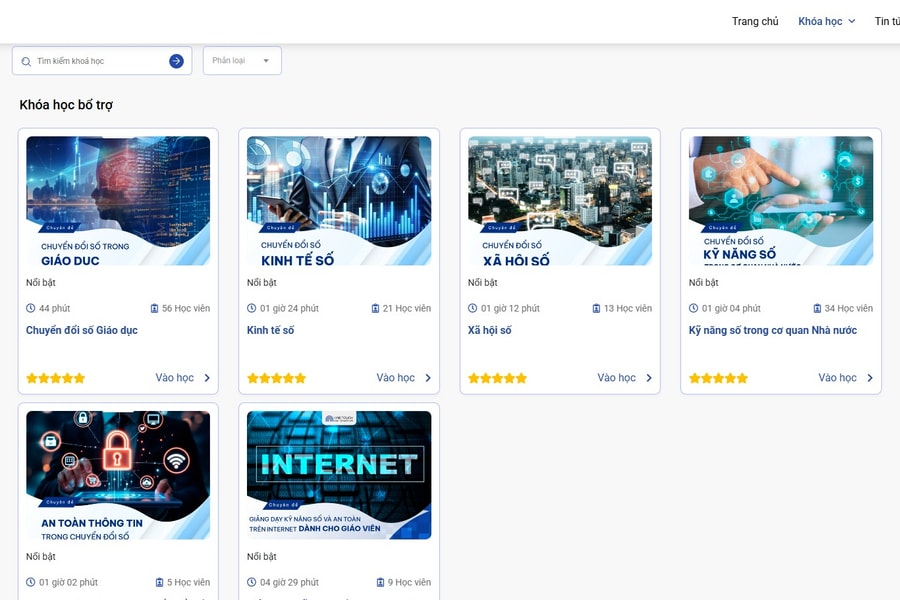Image resolution: width=900 pixels, height=600 pixels.
Task: Click the magnifier icon in search box
Action: [x=26, y=61]
